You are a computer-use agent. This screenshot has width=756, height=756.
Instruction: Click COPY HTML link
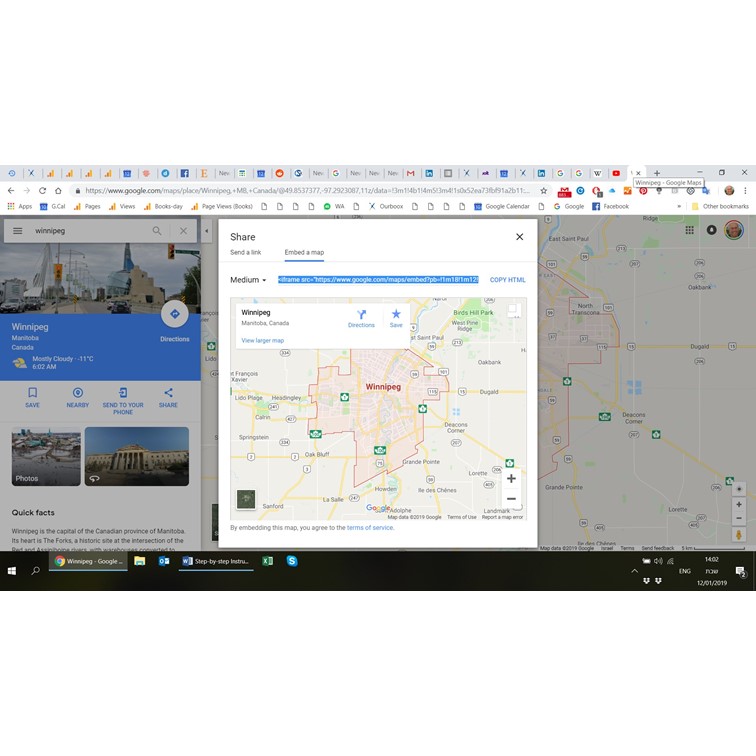507,280
